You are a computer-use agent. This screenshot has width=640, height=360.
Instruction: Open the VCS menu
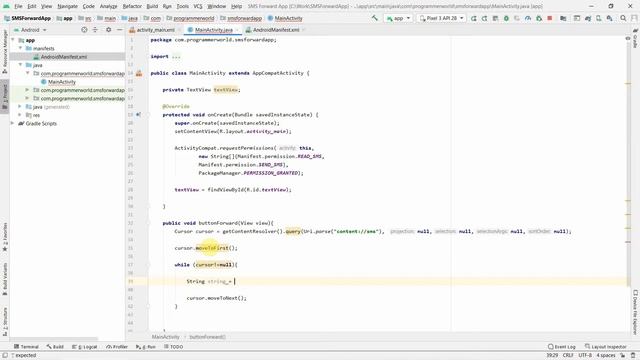tap(198, 6)
